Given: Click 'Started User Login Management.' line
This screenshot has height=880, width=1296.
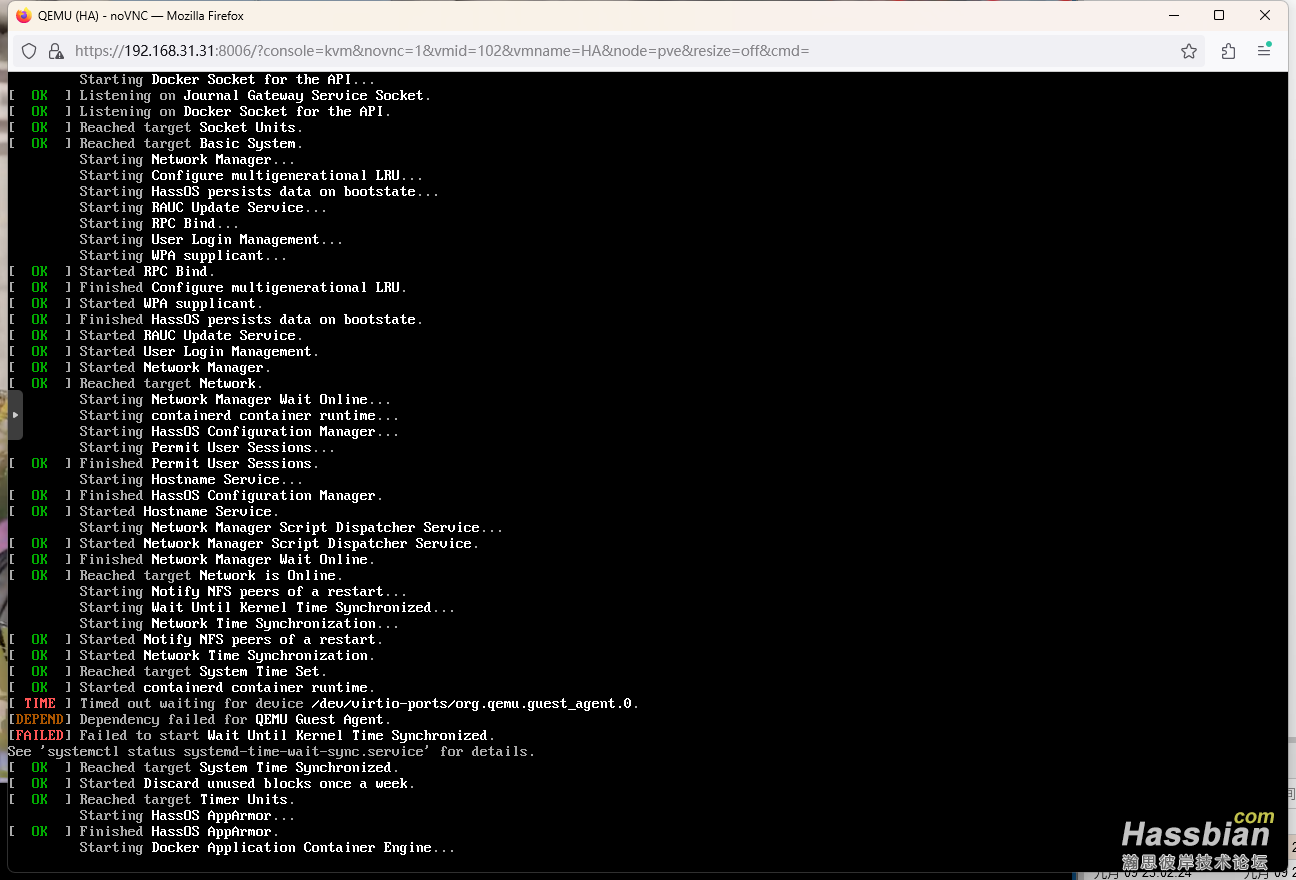Looking at the screenshot, I should click(x=199, y=351).
